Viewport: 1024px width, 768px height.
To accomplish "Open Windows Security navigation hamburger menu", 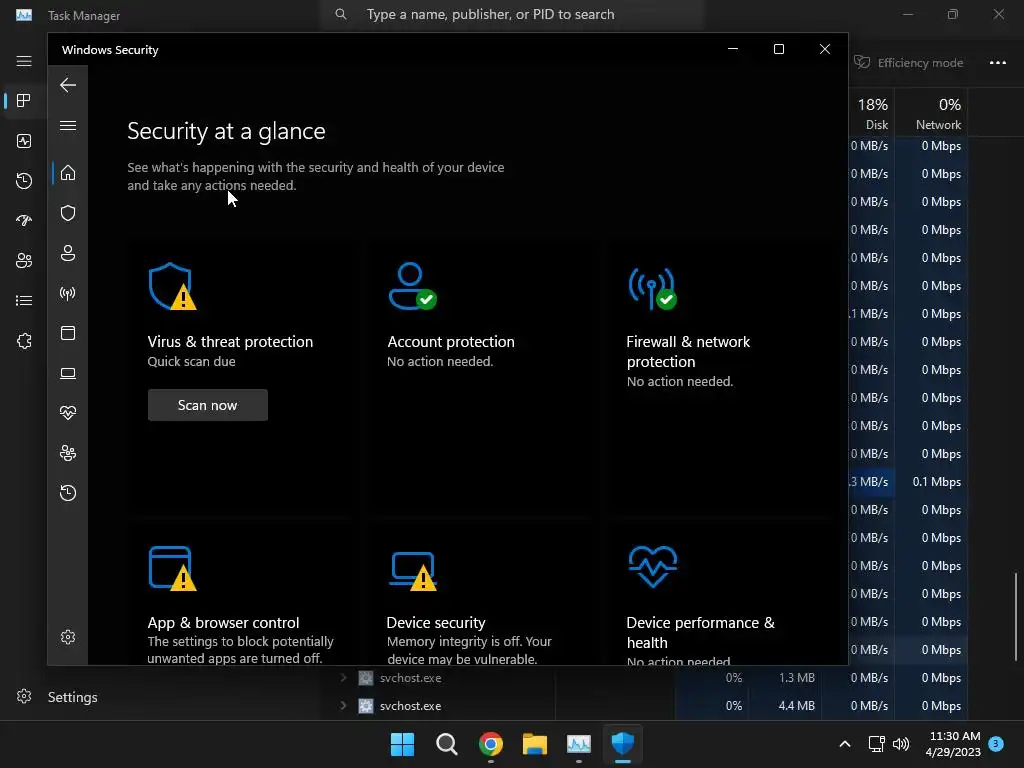I will click(68, 125).
